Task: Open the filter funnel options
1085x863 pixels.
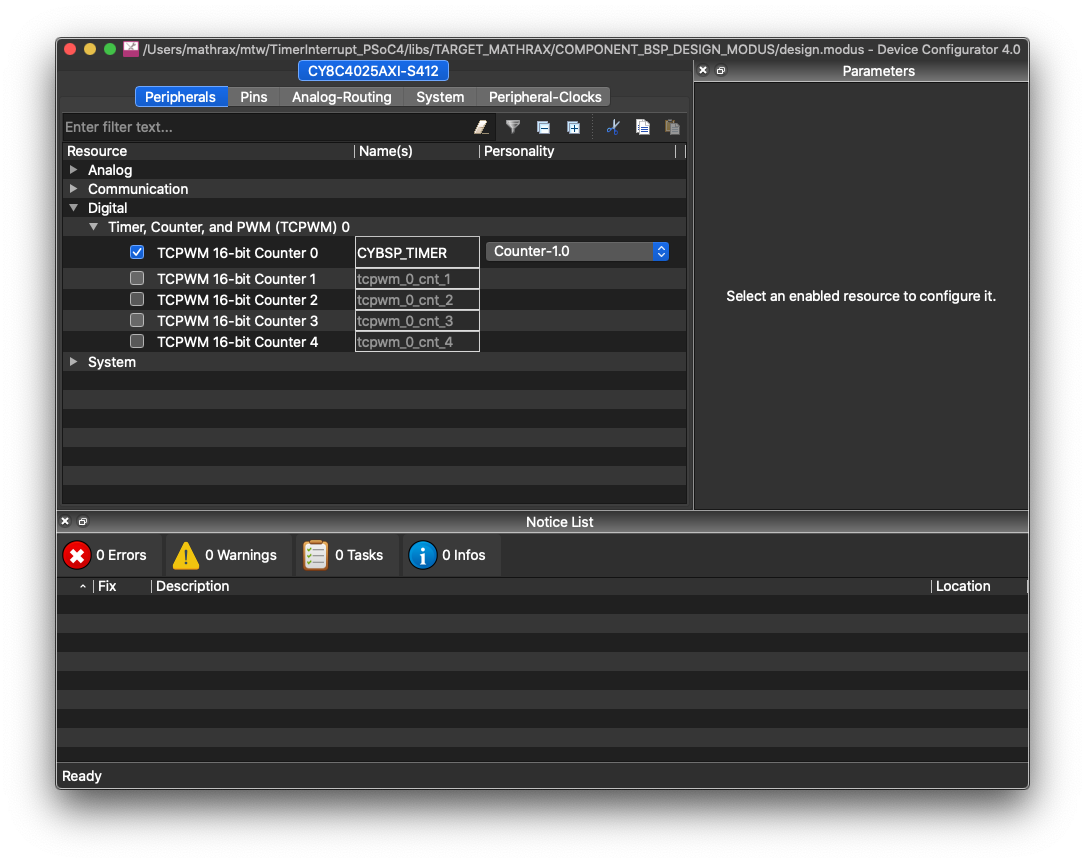Action: click(x=512, y=127)
